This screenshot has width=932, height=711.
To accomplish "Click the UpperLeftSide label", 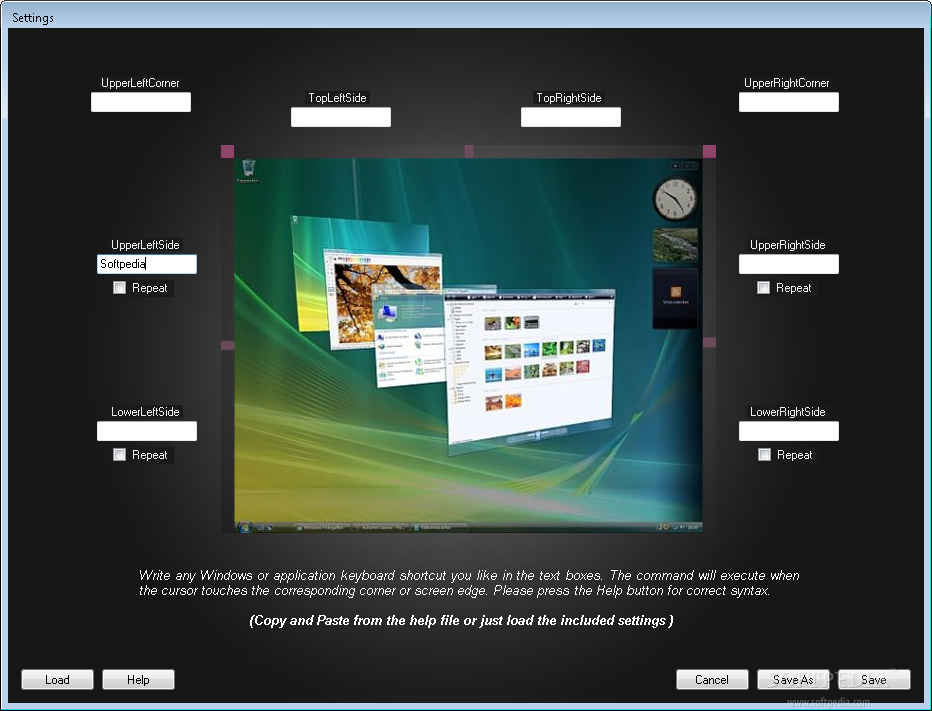I will (x=145, y=245).
